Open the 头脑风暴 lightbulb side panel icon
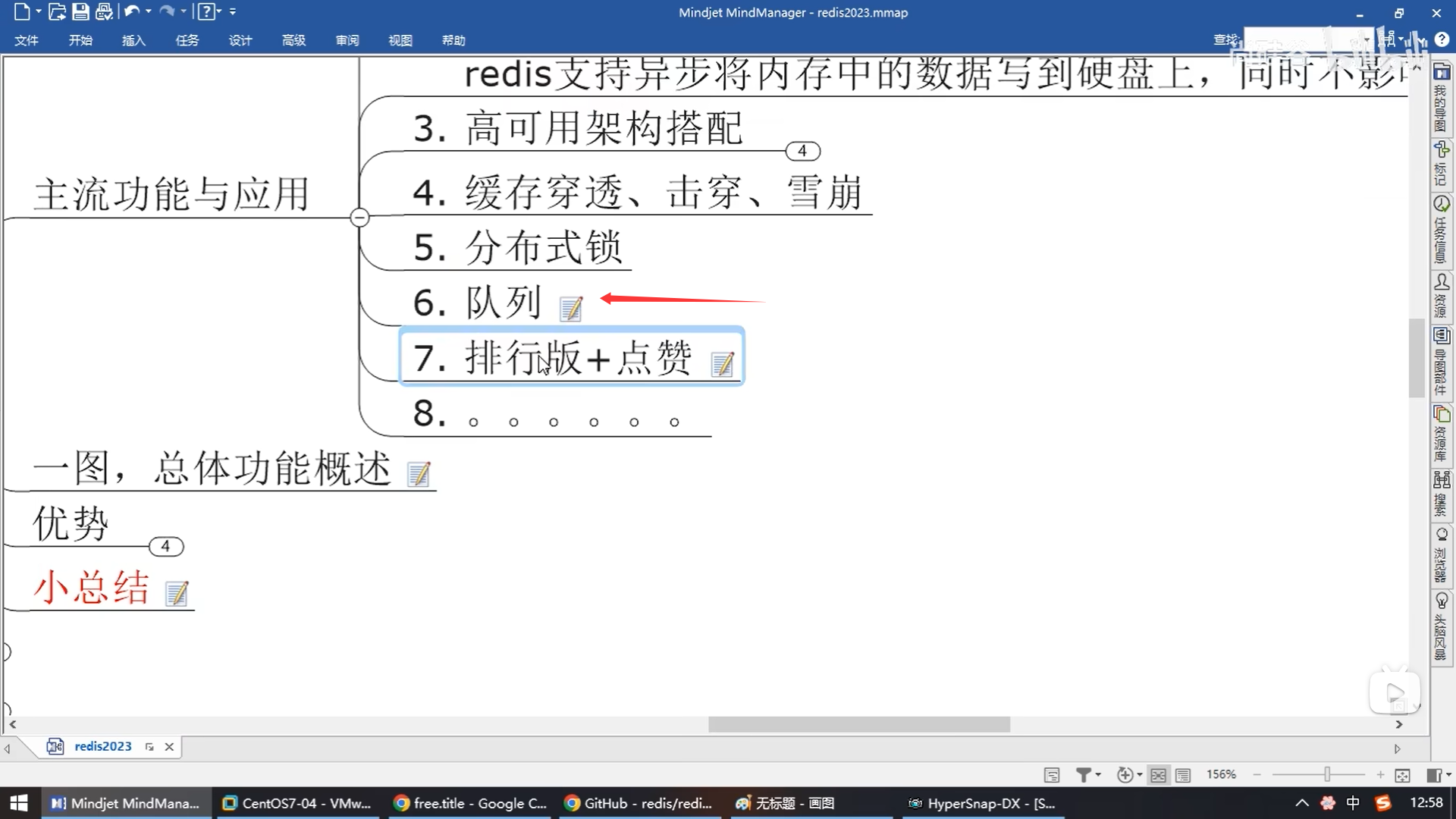This screenshot has height=819, width=1456. click(1442, 601)
